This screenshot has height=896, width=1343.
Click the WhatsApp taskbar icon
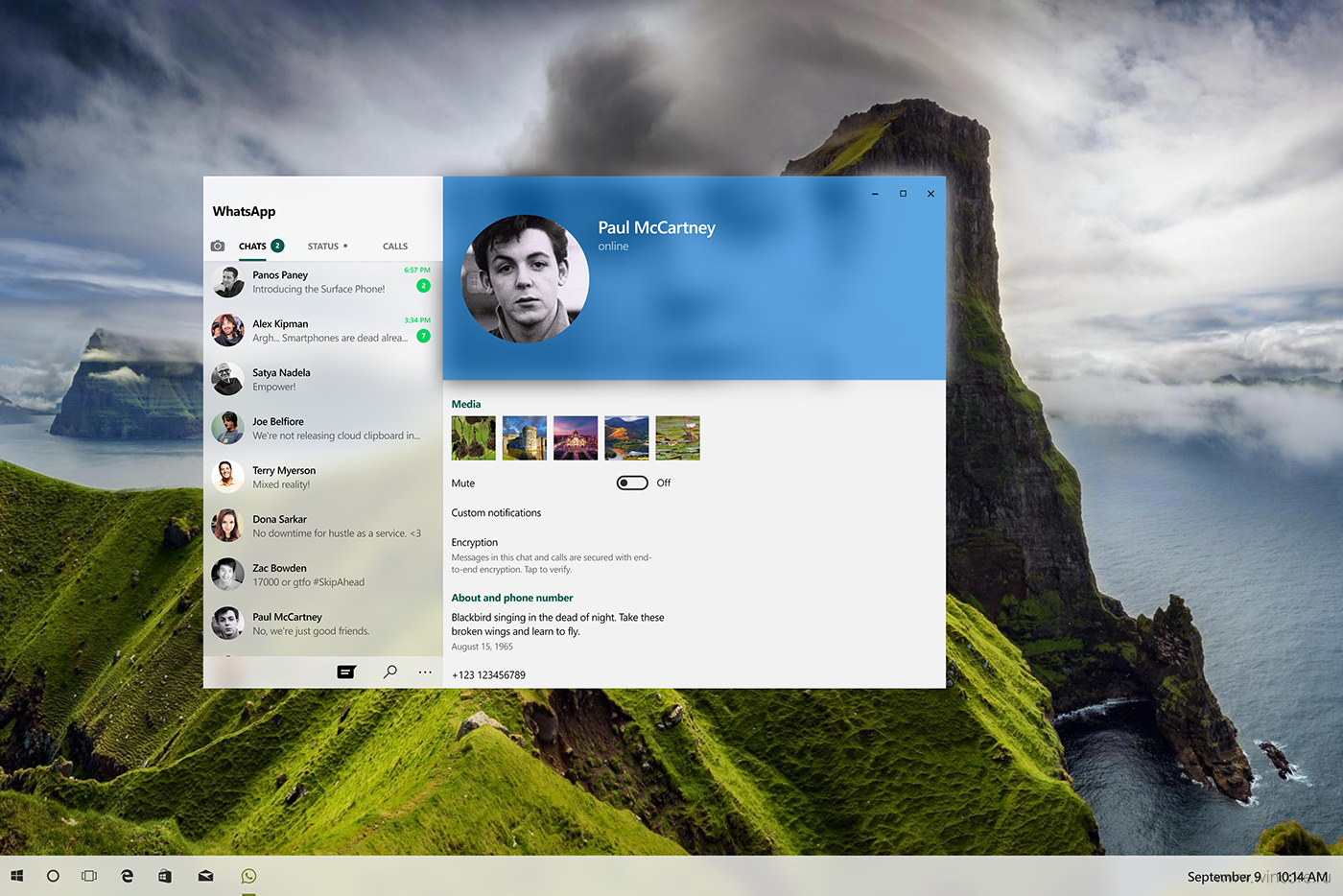(x=248, y=876)
